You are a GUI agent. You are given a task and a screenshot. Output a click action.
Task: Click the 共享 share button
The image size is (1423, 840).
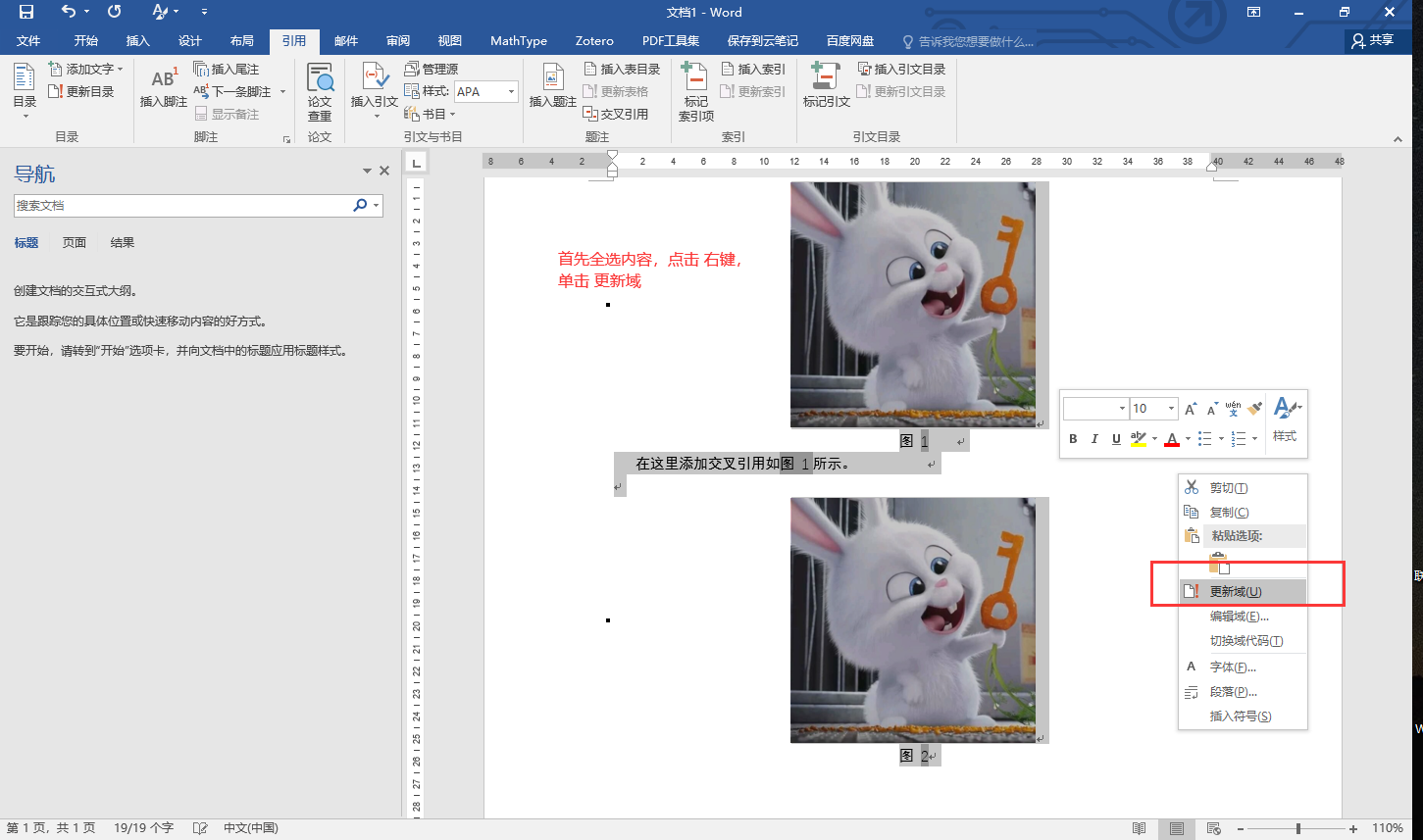tap(1371, 40)
